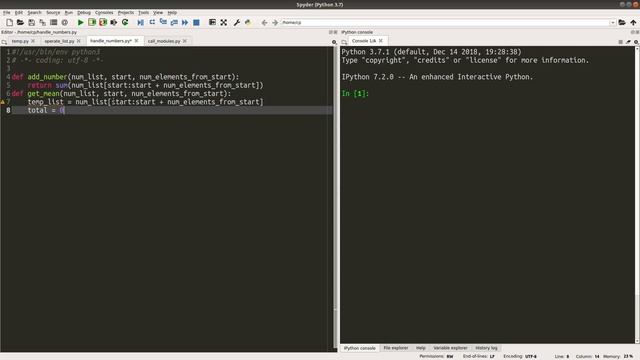The height and width of the screenshot is (360, 640).
Task: Open the Help menu
Action: click(x=172, y=13)
